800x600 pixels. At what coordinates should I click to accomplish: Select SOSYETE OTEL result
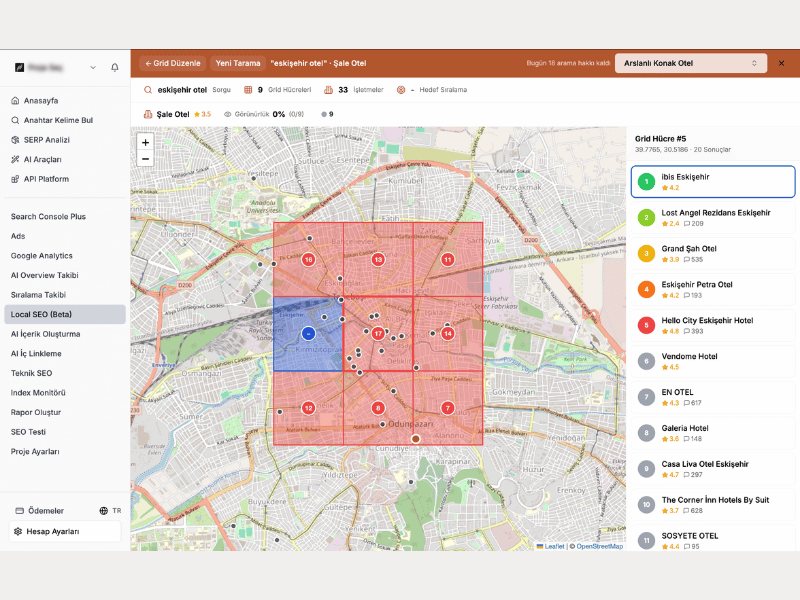pos(713,538)
